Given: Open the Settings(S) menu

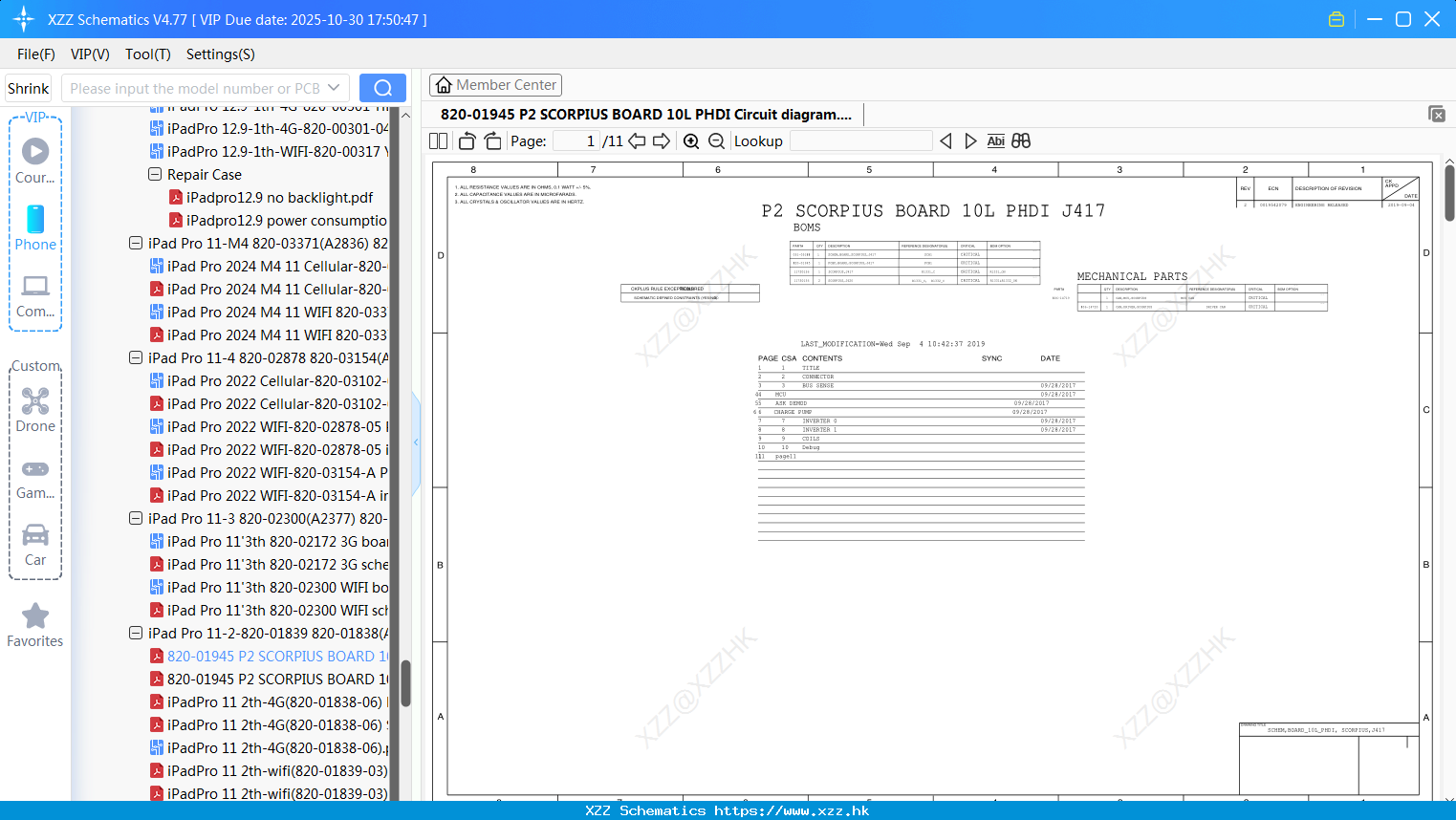Looking at the screenshot, I should 221,54.
